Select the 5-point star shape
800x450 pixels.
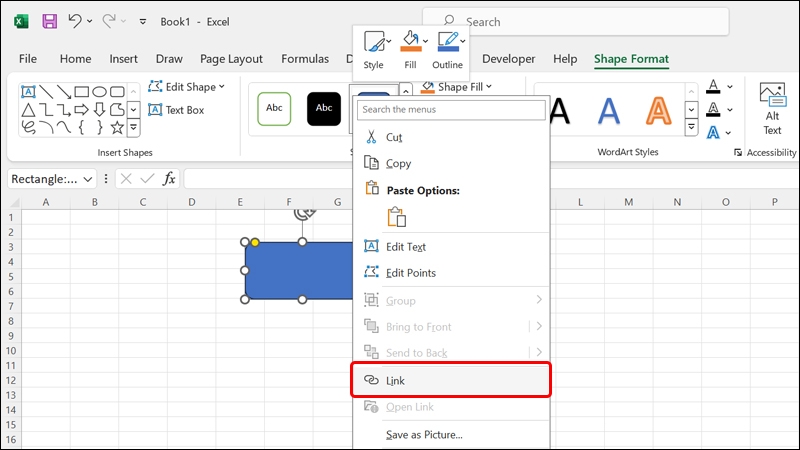pyautogui.click(x=117, y=128)
